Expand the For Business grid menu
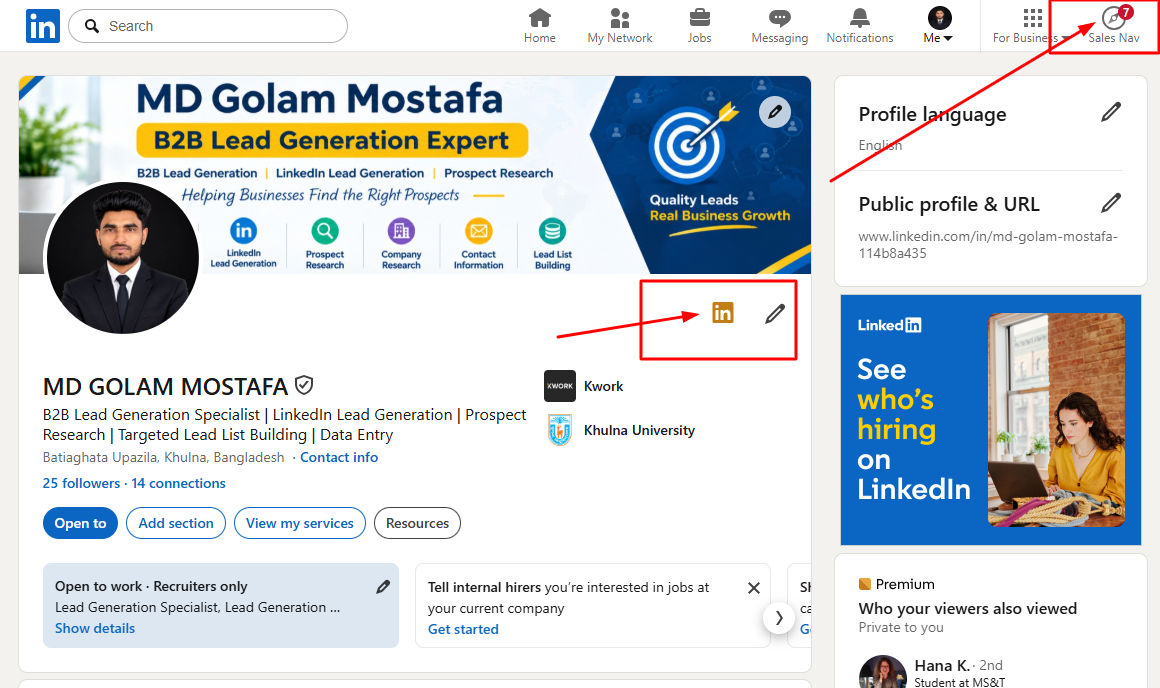Viewport: 1160px width, 688px height. pyautogui.click(x=1032, y=26)
